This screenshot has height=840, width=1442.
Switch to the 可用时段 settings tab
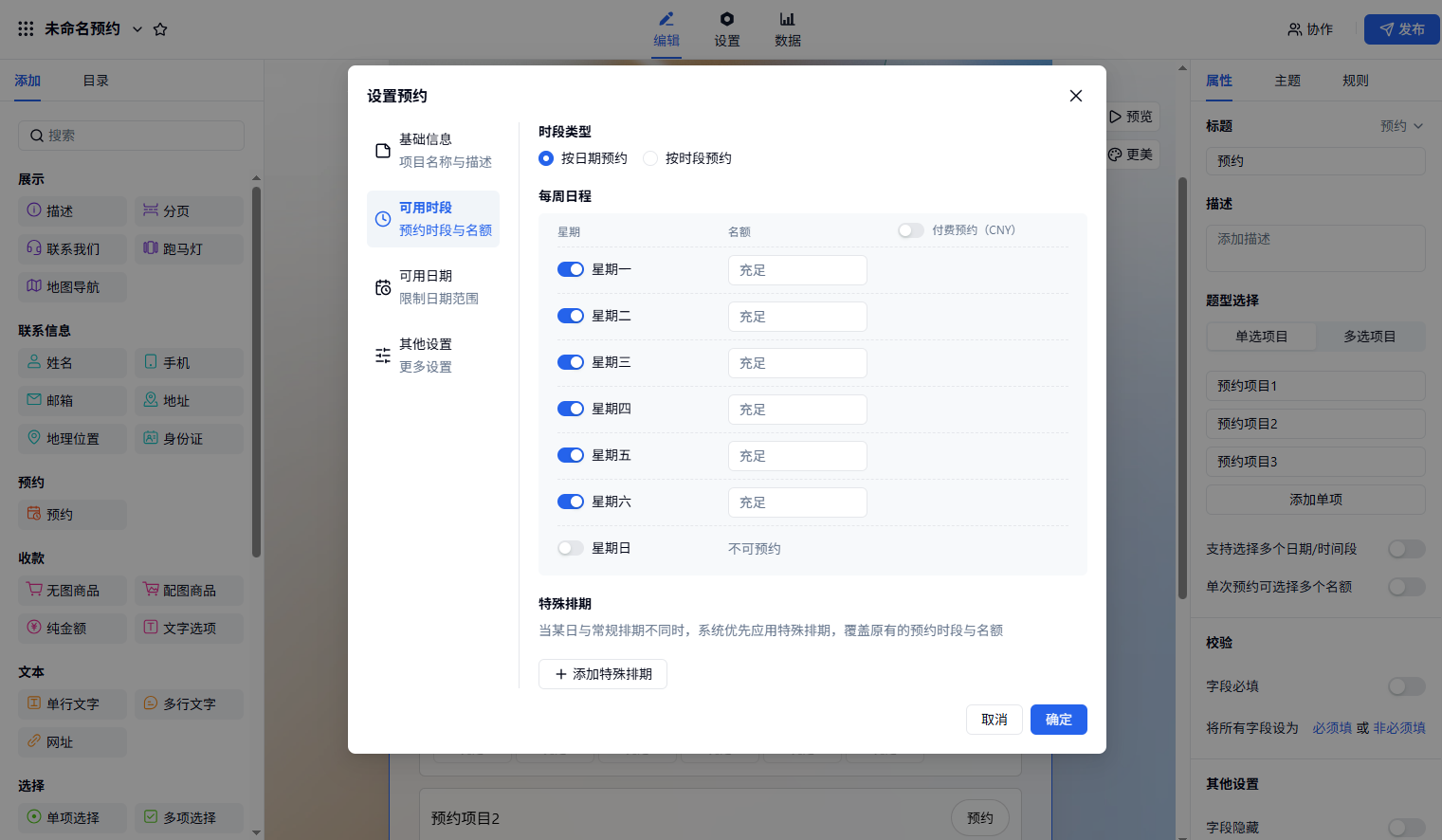[x=433, y=219]
